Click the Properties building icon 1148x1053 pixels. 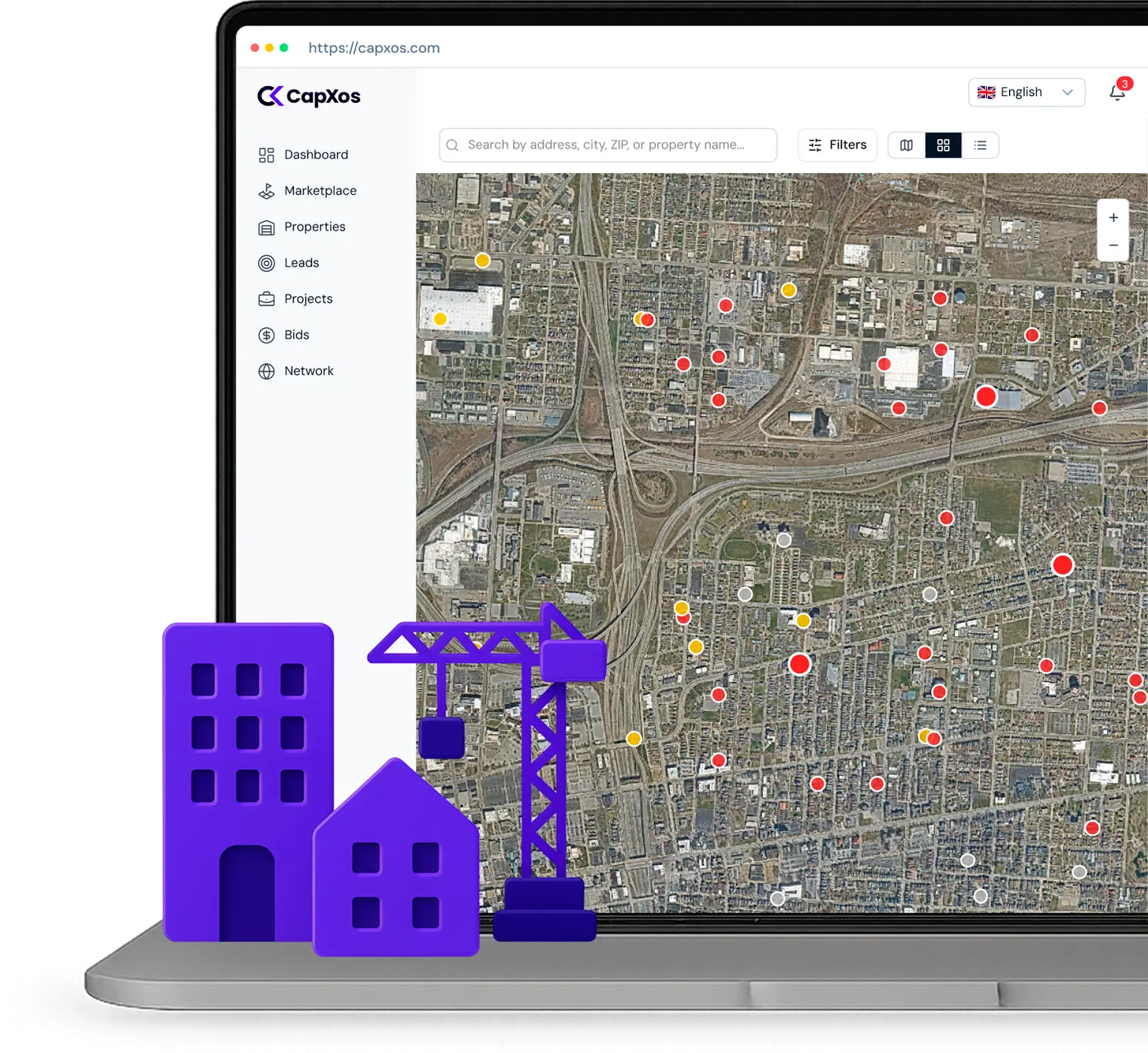(267, 227)
